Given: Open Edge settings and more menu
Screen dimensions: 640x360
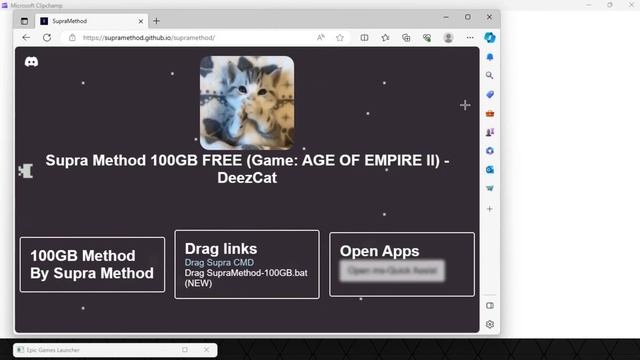Looking at the screenshot, I should [470, 38].
